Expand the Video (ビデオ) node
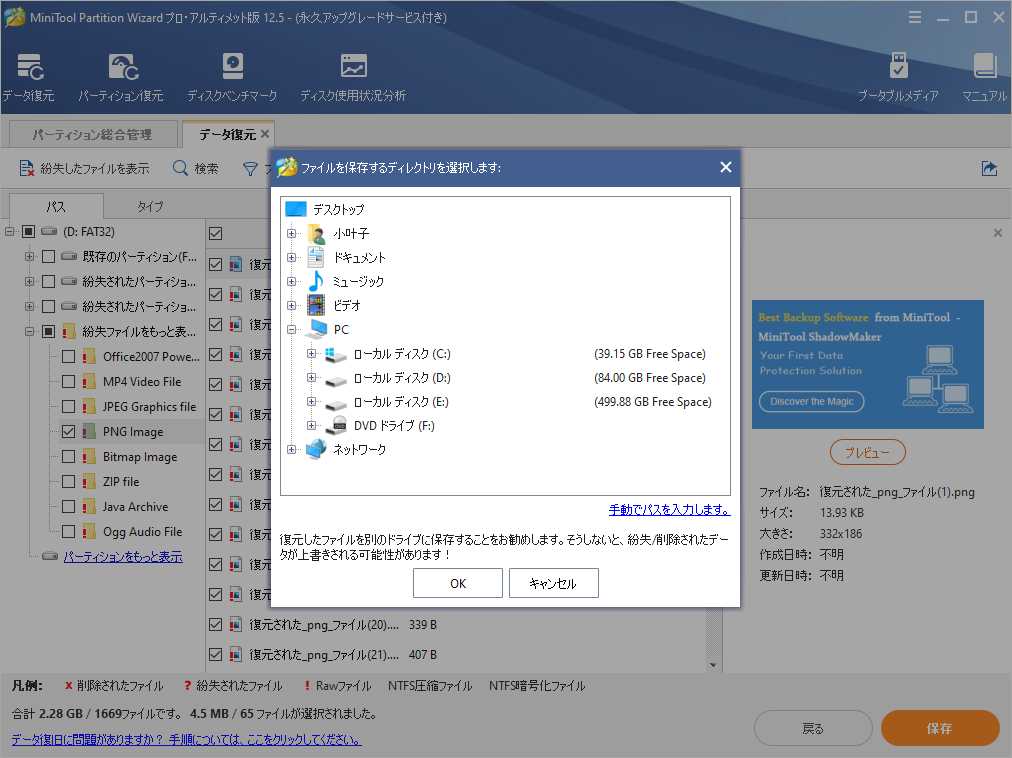 point(292,305)
